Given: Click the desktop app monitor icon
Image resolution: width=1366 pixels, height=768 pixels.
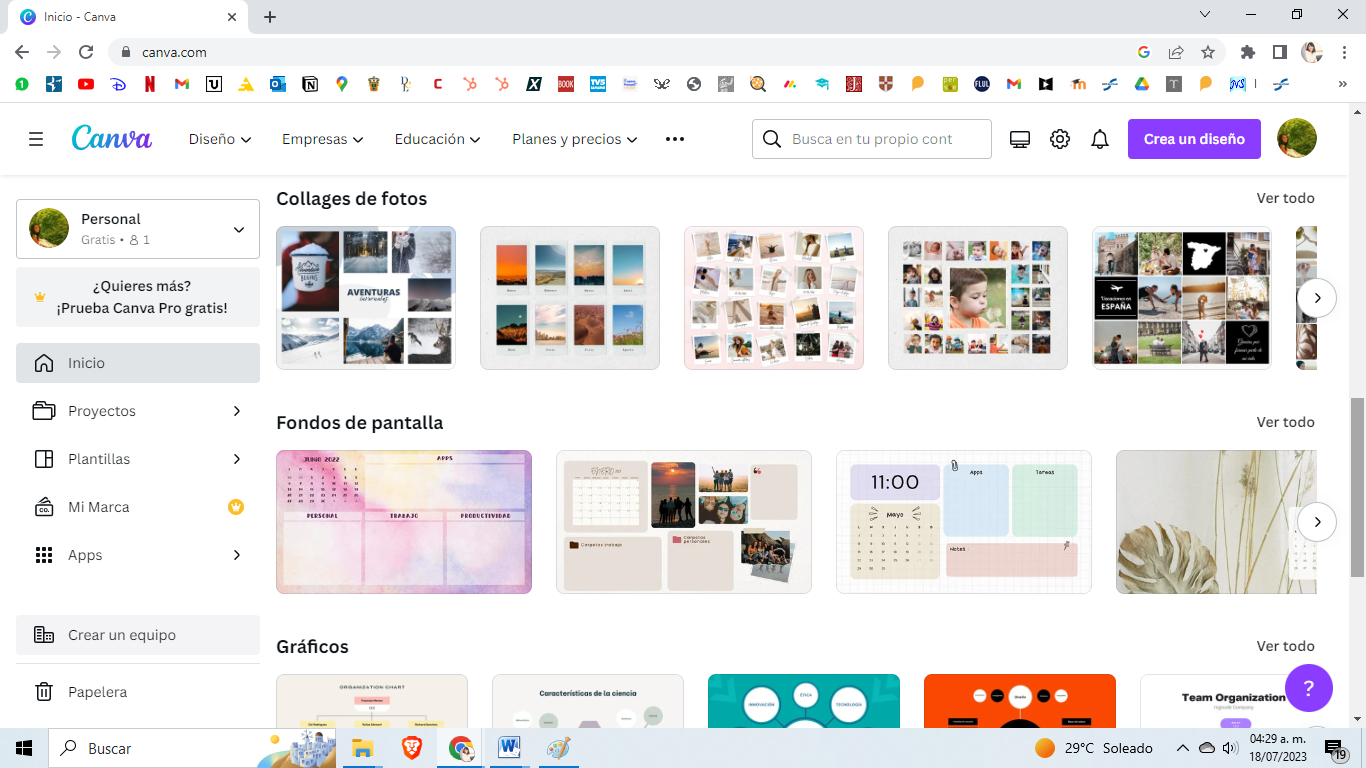Looking at the screenshot, I should pos(1020,139).
